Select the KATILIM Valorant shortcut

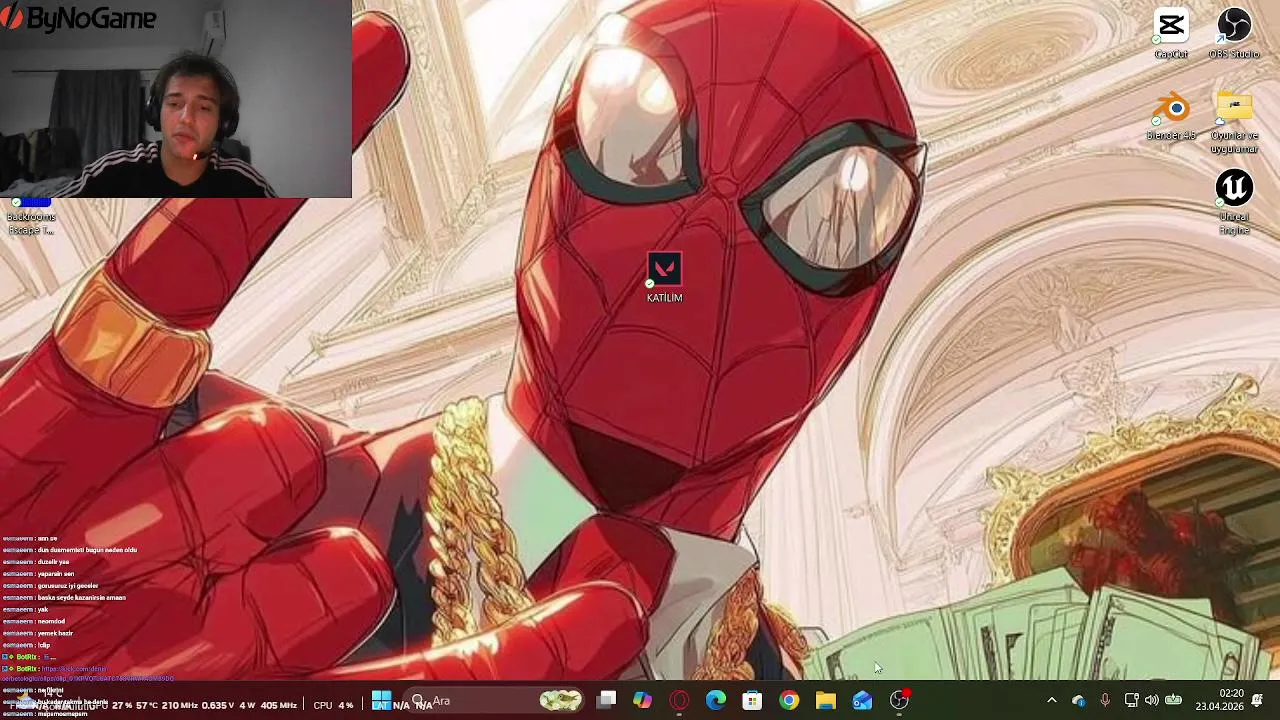(664, 278)
